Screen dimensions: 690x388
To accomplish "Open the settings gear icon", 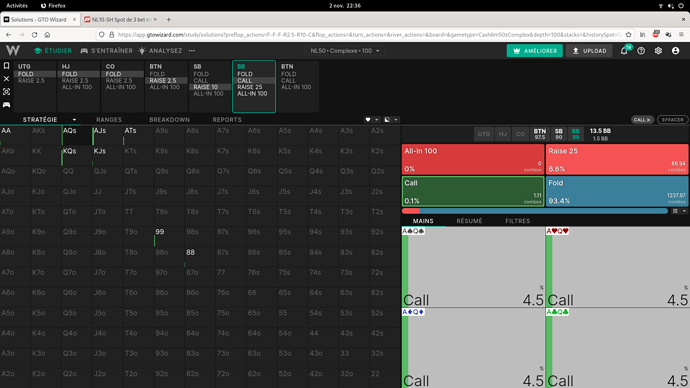I will click(658, 51).
